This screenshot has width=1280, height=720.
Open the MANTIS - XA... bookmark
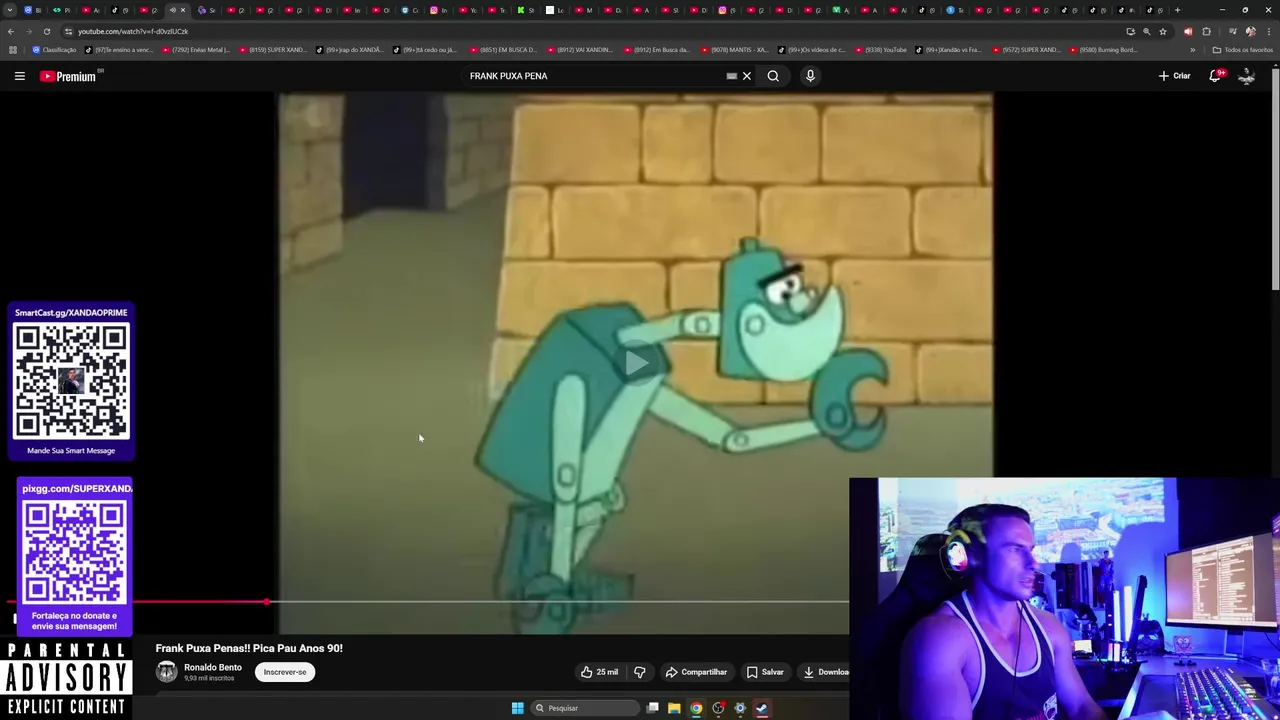pos(735,50)
